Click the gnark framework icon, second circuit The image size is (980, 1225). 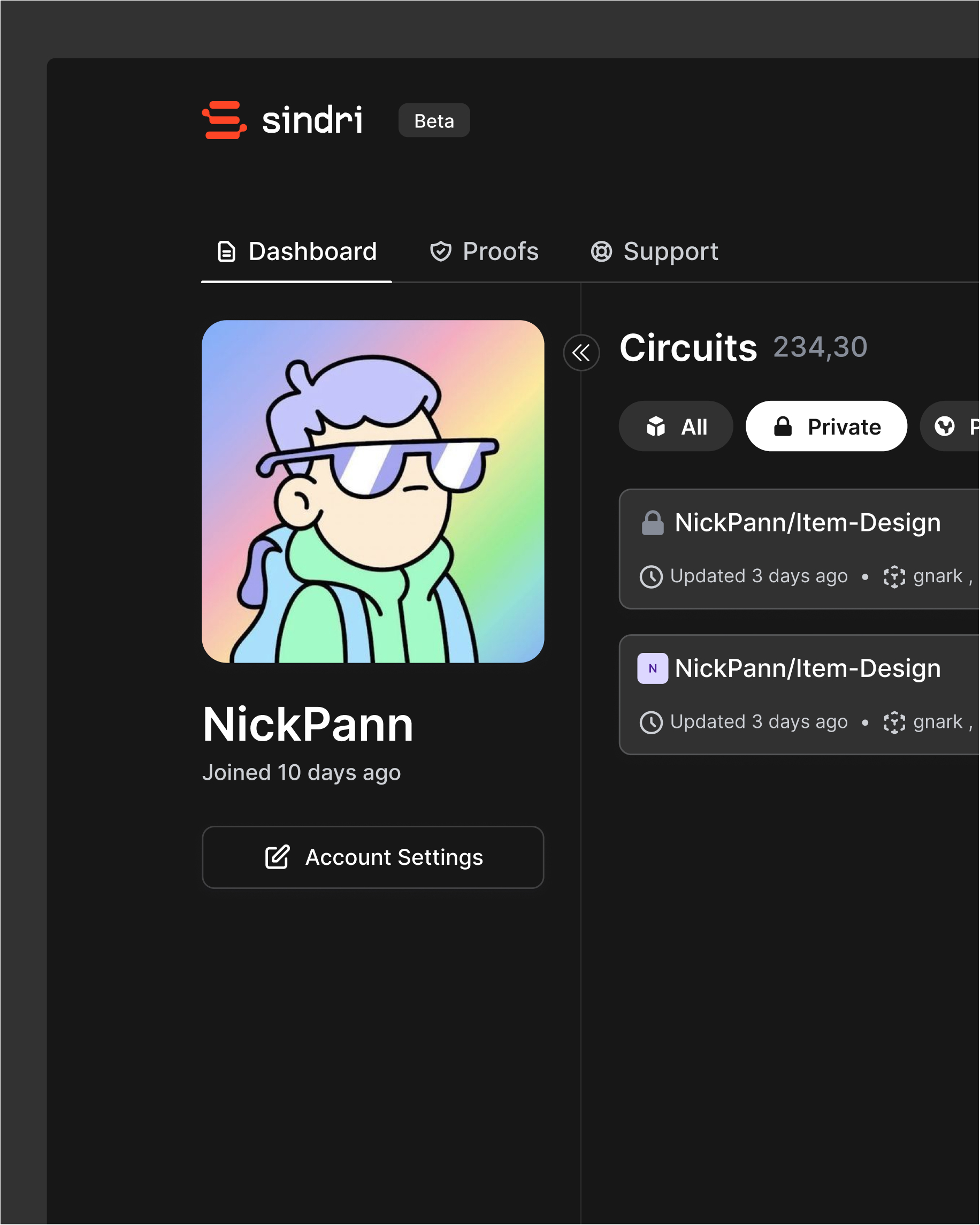(894, 722)
